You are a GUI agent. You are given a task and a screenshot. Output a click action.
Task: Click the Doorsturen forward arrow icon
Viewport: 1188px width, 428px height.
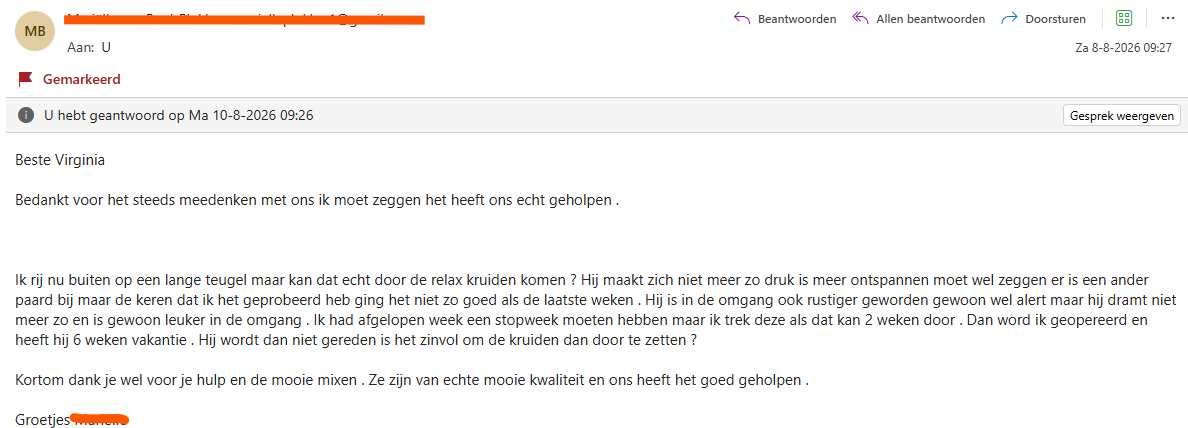(1009, 18)
